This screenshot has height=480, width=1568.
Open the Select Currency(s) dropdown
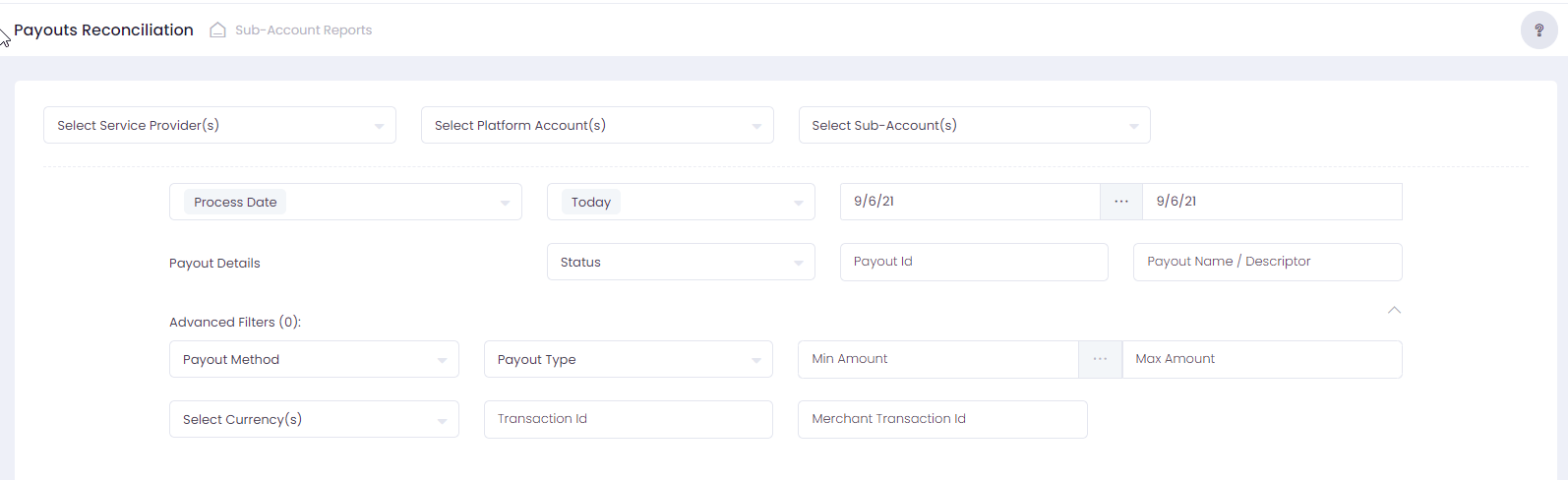[x=314, y=419]
